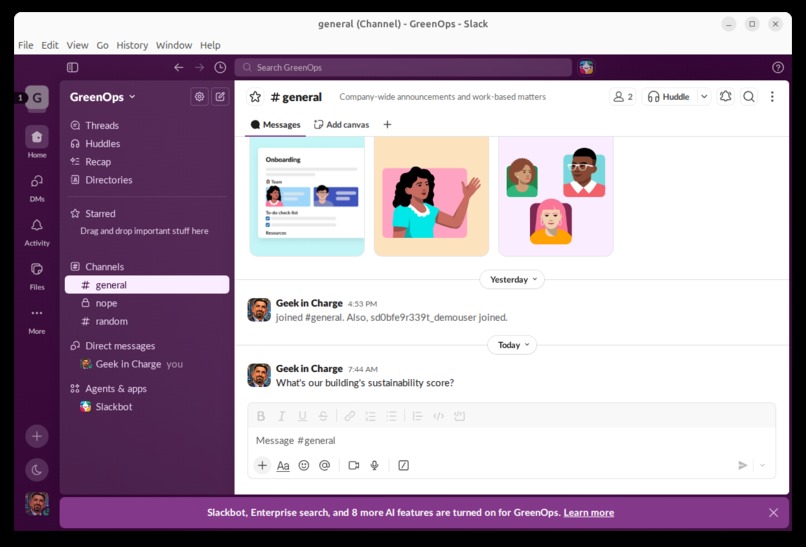
Task: Click the Message #general input field
Action: pos(511,441)
